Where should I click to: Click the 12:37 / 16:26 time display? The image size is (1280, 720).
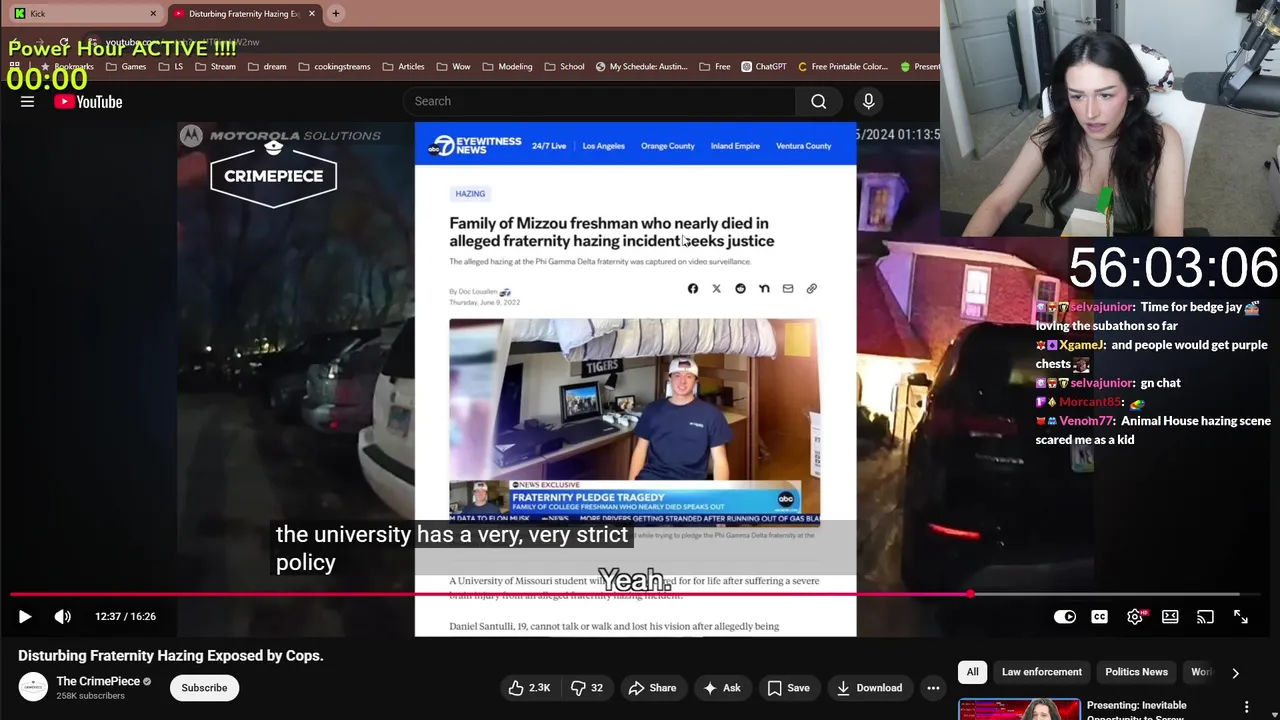pyautogui.click(x=125, y=617)
